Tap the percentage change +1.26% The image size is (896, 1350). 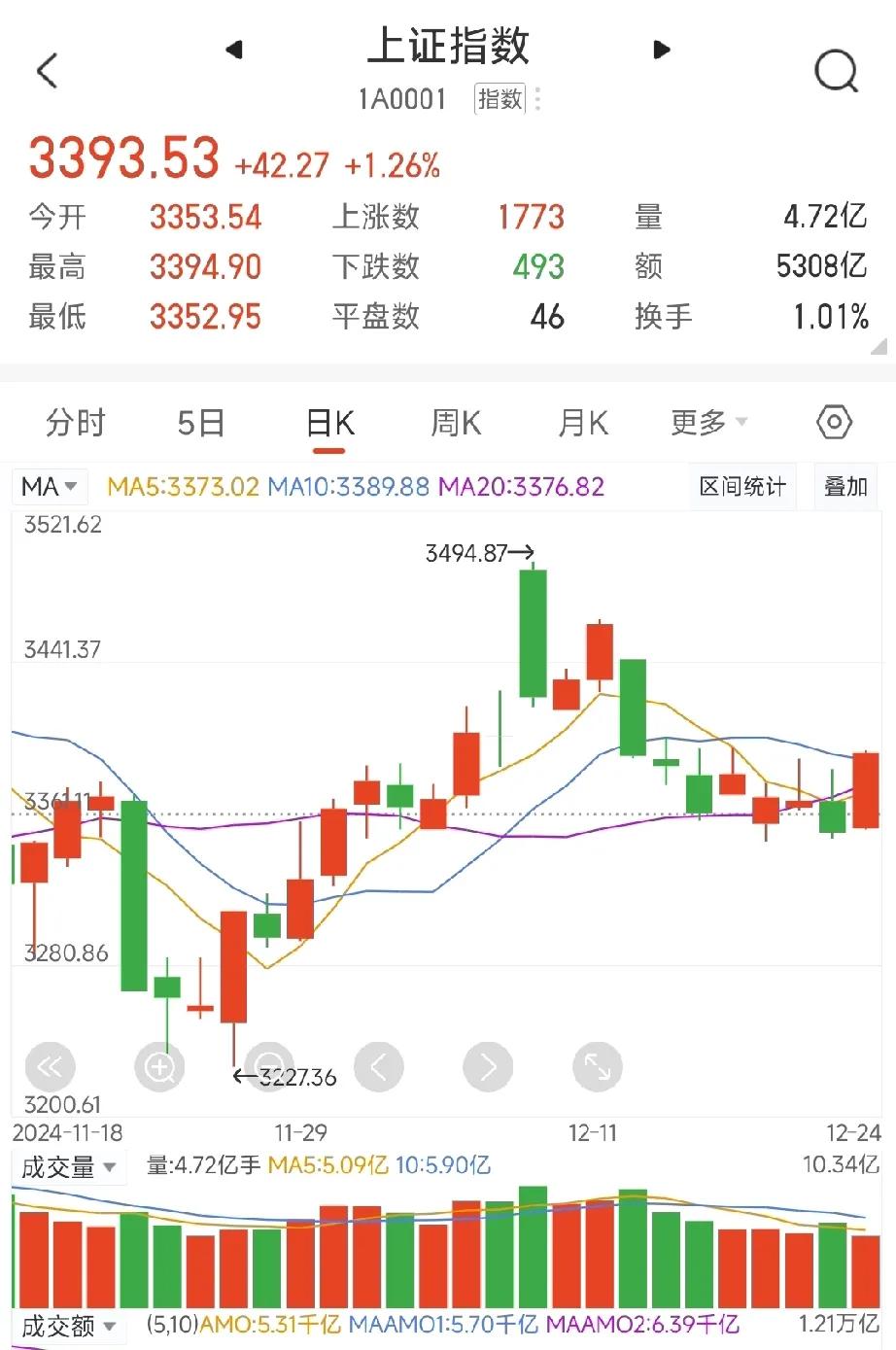(393, 165)
